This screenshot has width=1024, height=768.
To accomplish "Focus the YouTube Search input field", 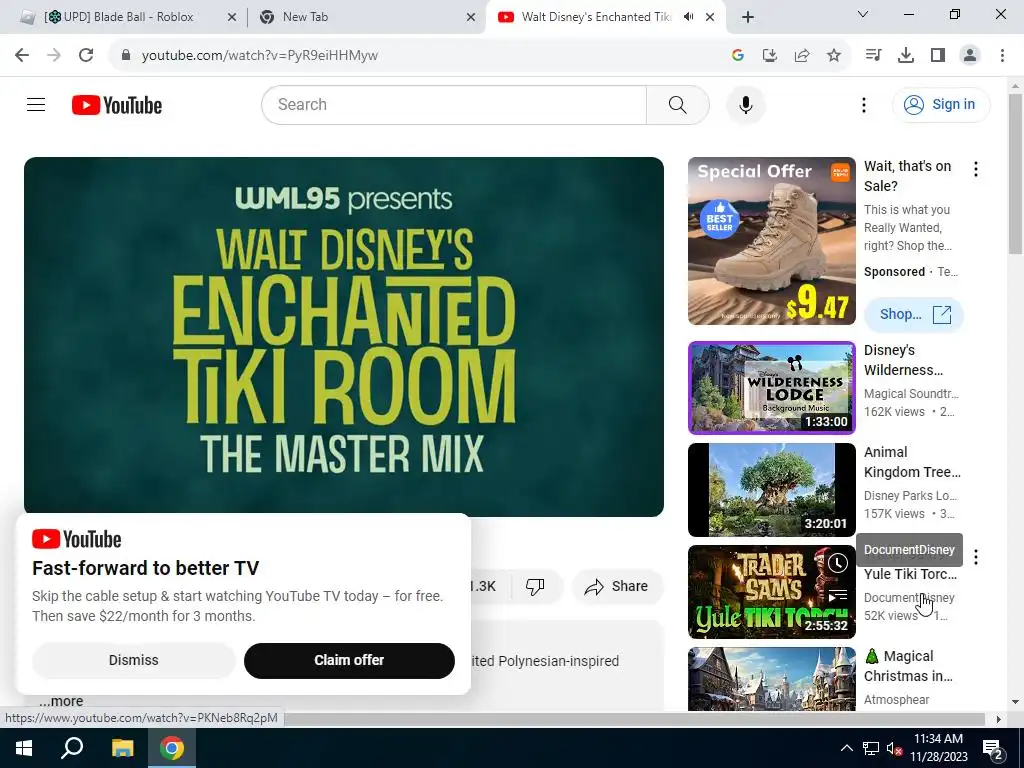I will tap(454, 104).
